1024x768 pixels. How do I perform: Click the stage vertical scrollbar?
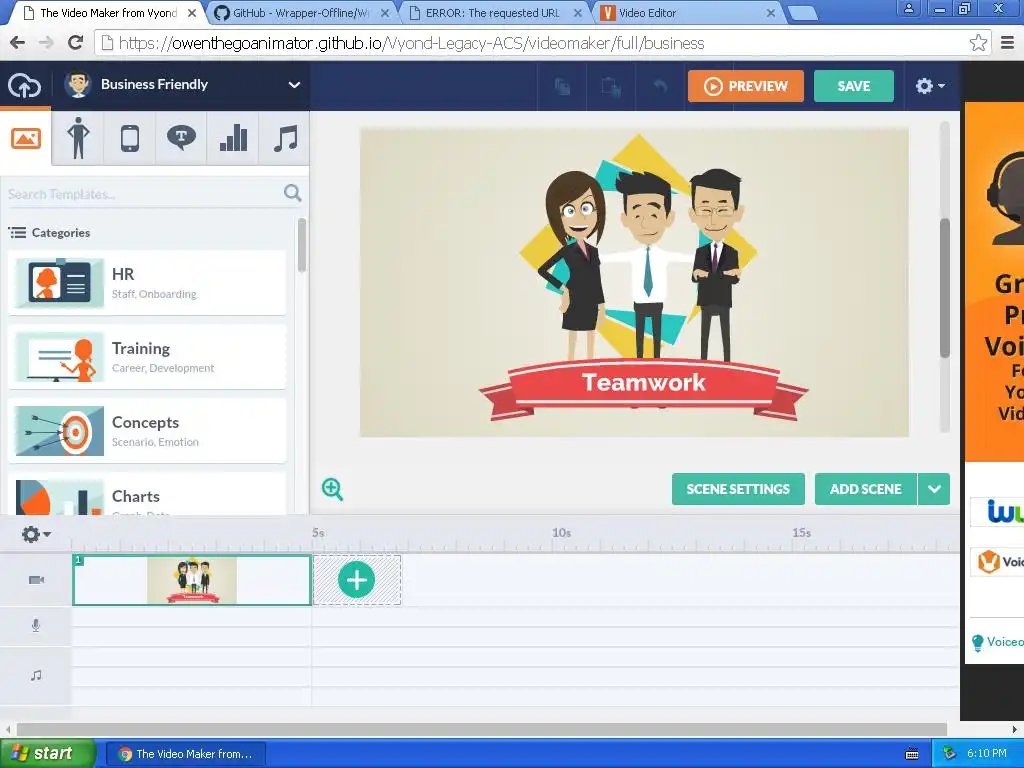[944, 288]
